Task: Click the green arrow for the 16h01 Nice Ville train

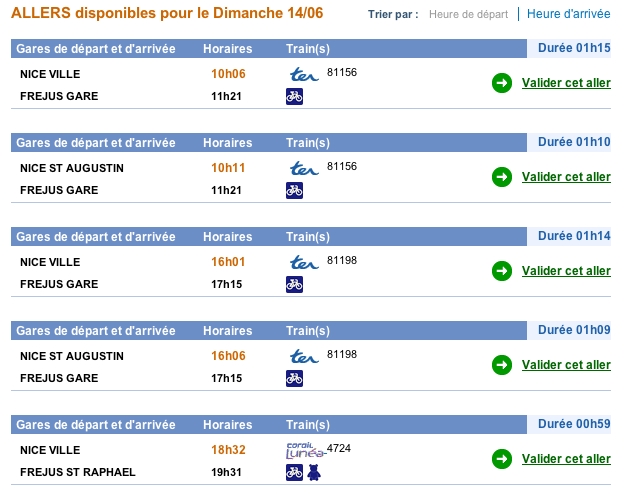Action: click(x=502, y=271)
